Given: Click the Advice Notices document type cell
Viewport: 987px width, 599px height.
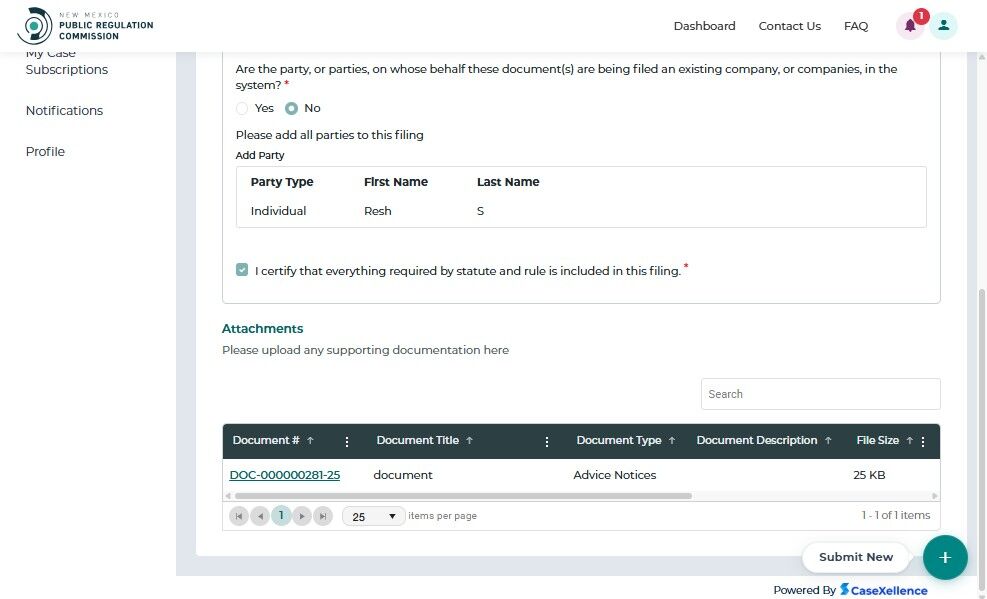Looking at the screenshot, I should click(614, 475).
